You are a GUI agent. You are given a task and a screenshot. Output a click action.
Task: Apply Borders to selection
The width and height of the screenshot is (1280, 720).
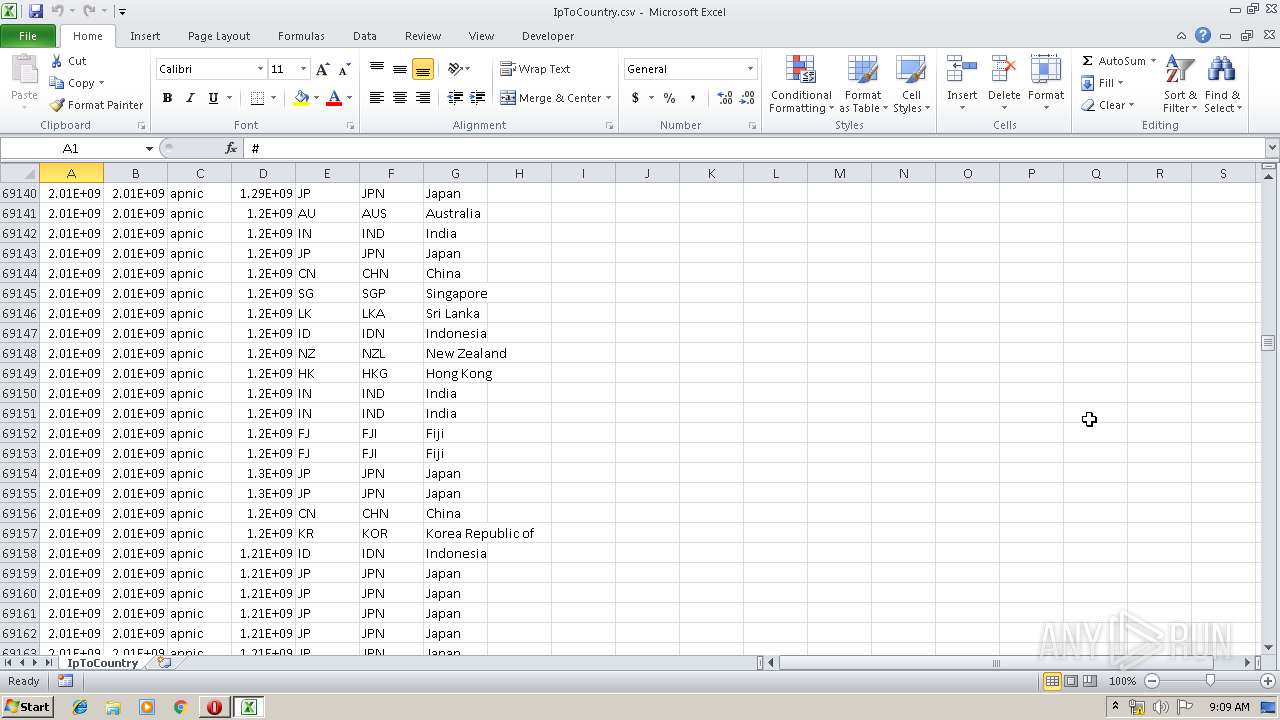tap(257, 98)
